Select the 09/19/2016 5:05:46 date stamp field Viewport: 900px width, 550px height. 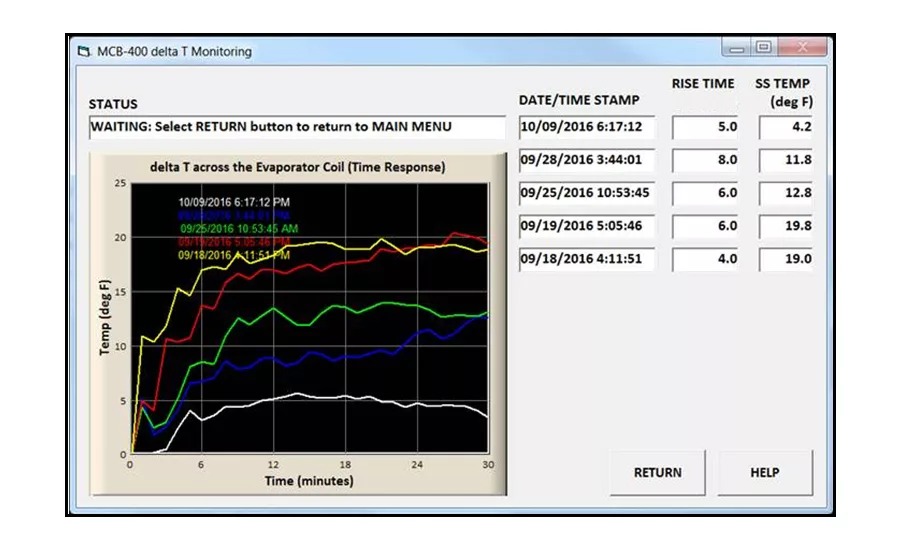587,226
